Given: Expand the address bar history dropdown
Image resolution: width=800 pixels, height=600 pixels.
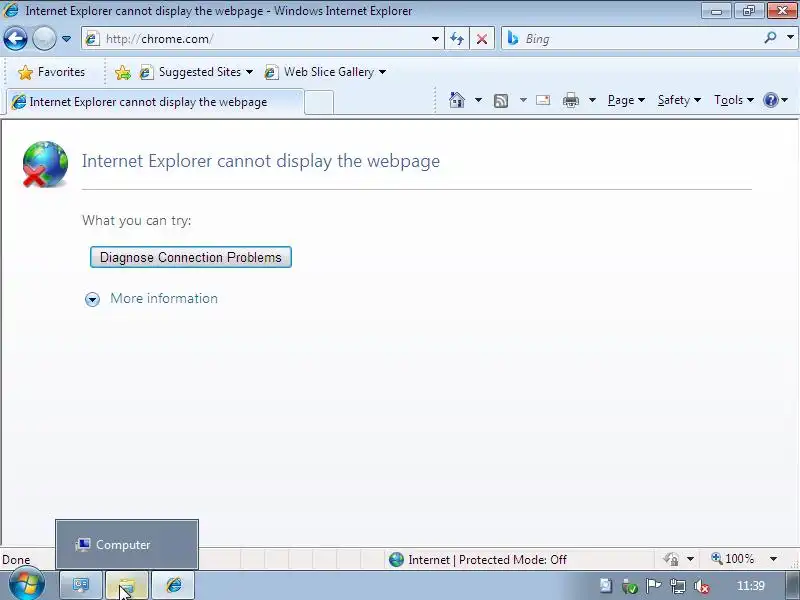Looking at the screenshot, I should tap(435, 39).
